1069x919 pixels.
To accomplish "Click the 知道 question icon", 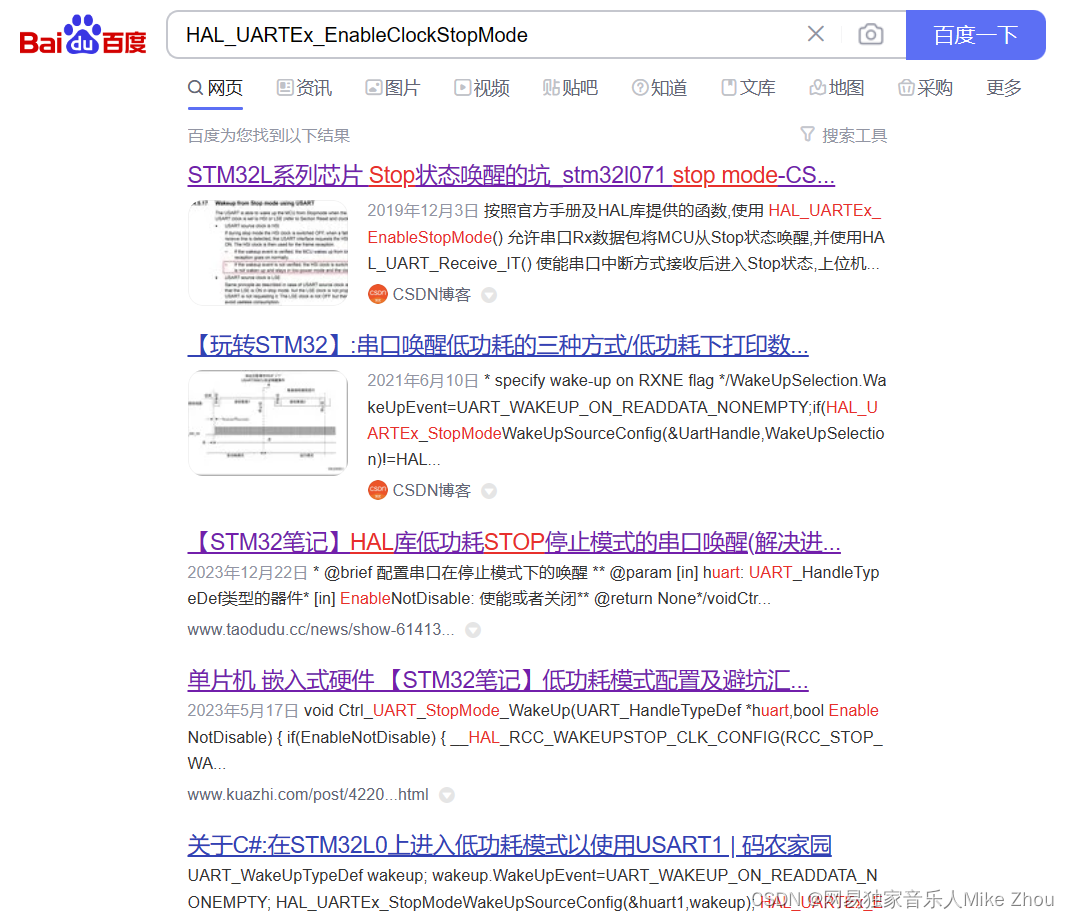I will (640, 88).
